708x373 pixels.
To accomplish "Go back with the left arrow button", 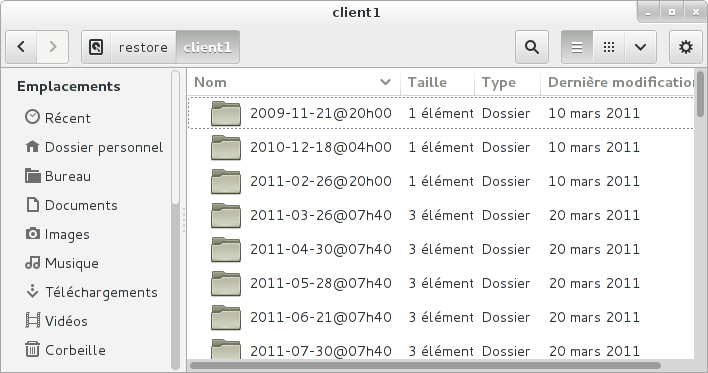I will [21, 47].
